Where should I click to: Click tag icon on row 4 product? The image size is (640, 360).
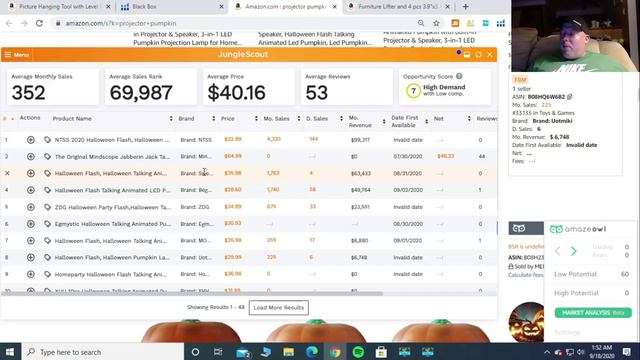coord(47,190)
